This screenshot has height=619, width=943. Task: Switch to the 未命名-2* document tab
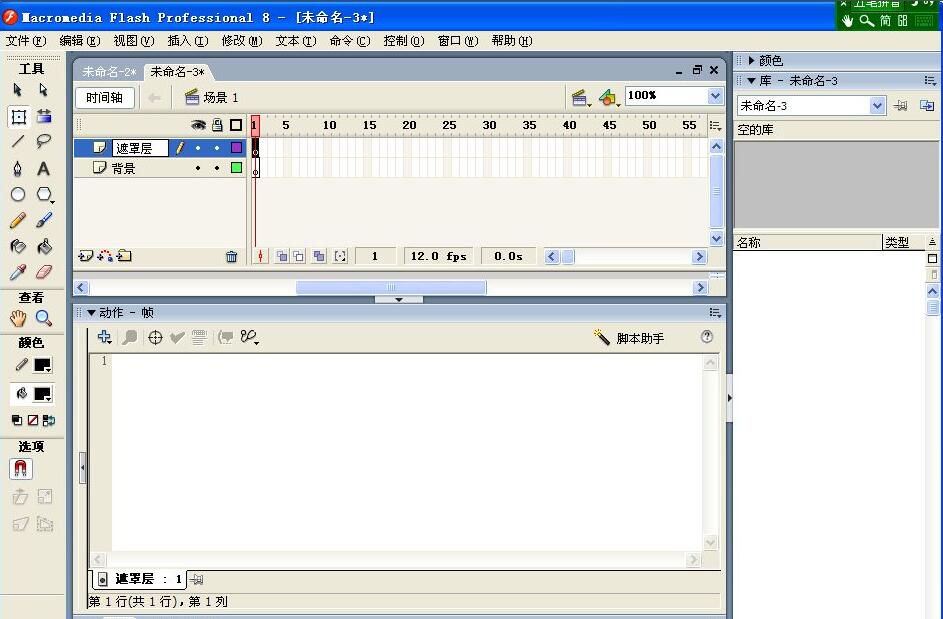109,72
